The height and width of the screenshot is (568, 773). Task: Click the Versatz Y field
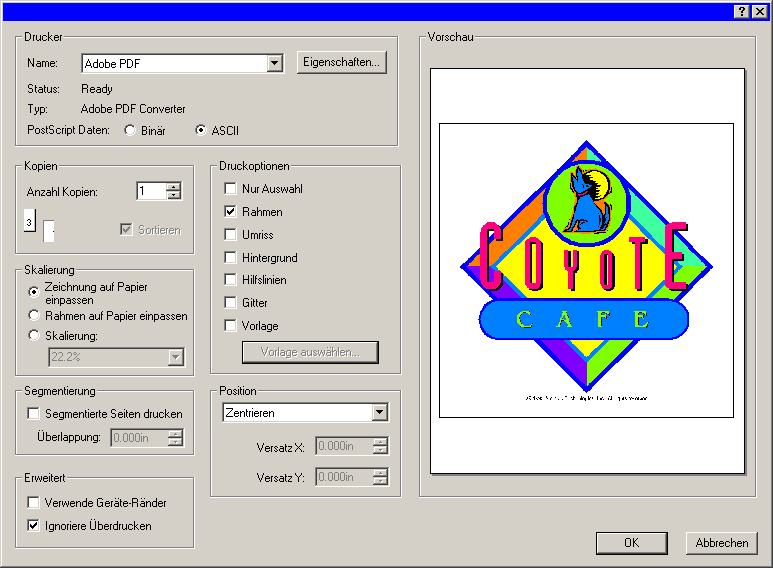pyautogui.click(x=344, y=477)
